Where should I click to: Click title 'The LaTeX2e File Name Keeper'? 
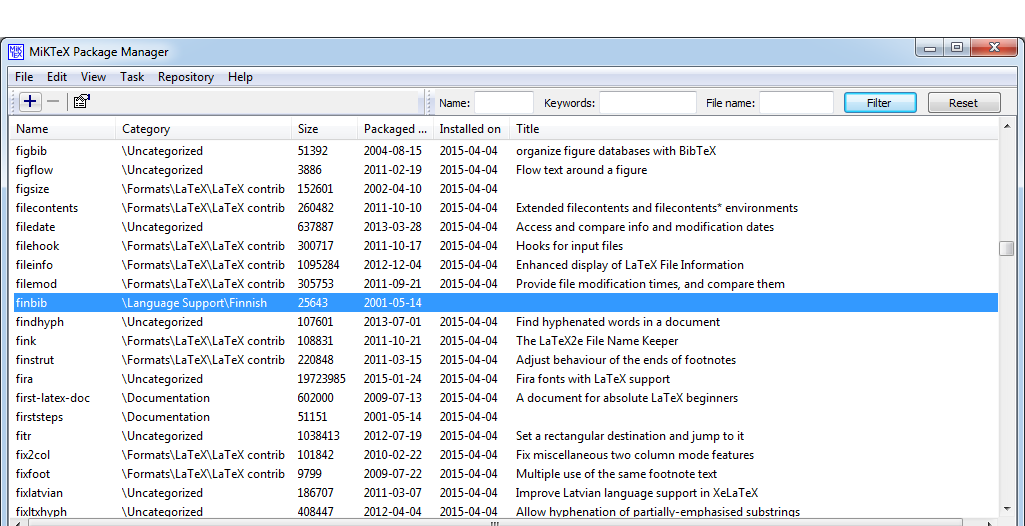[597, 341]
